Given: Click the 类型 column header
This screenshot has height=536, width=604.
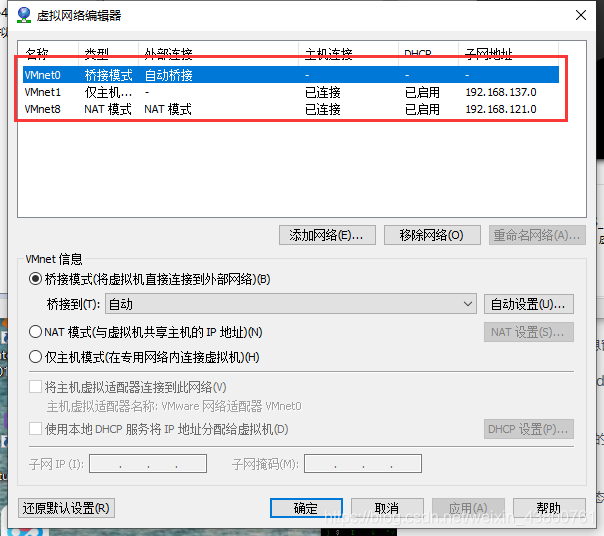Looking at the screenshot, I should pyautogui.click(x=96, y=53).
